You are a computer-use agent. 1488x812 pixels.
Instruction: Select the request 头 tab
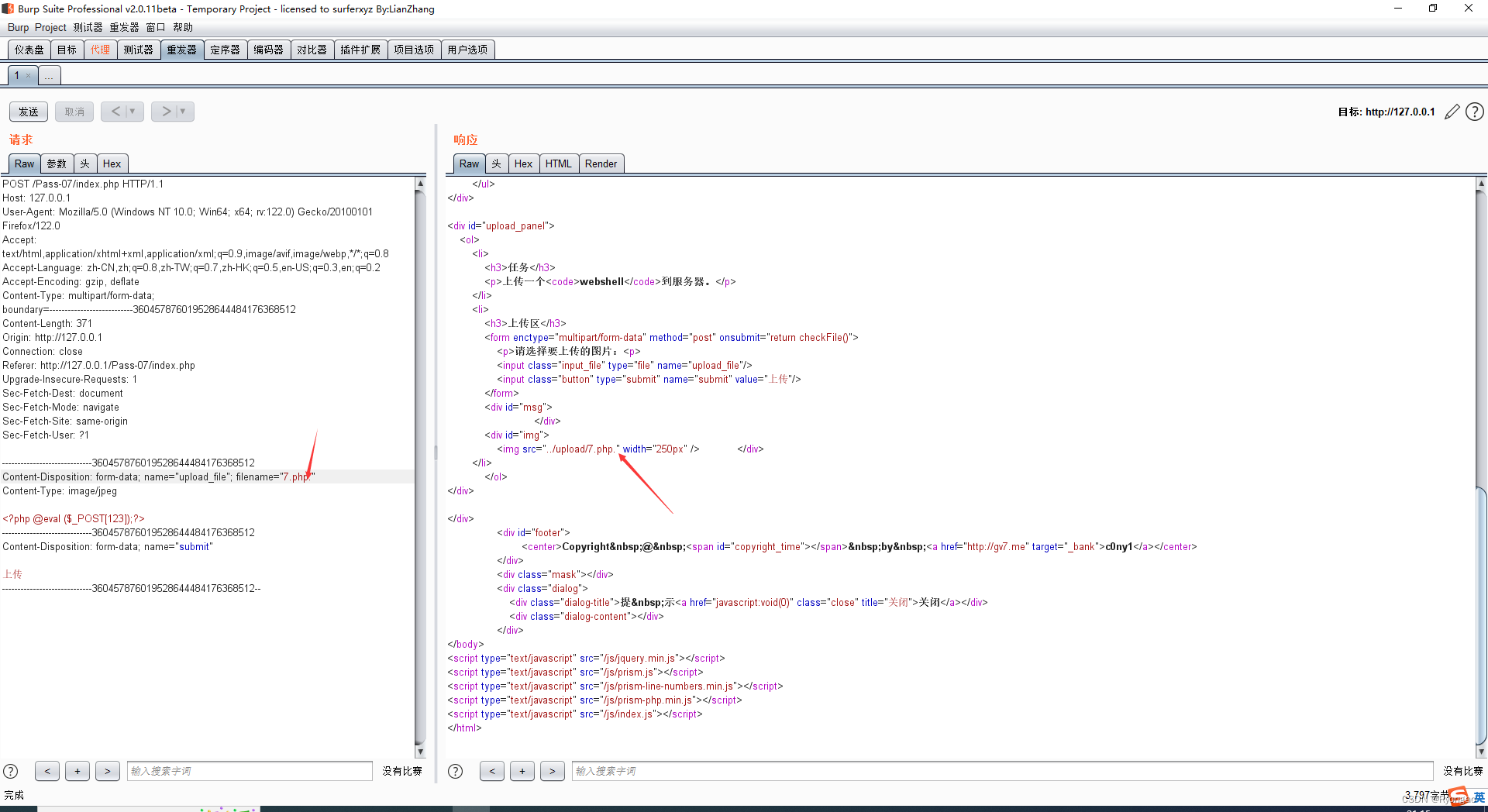84,163
